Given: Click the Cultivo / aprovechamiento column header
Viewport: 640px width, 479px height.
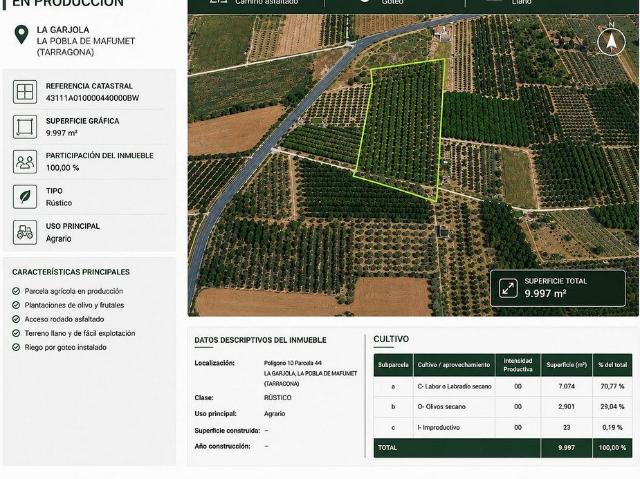Looking at the screenshot, I should (x=454, y=365).
